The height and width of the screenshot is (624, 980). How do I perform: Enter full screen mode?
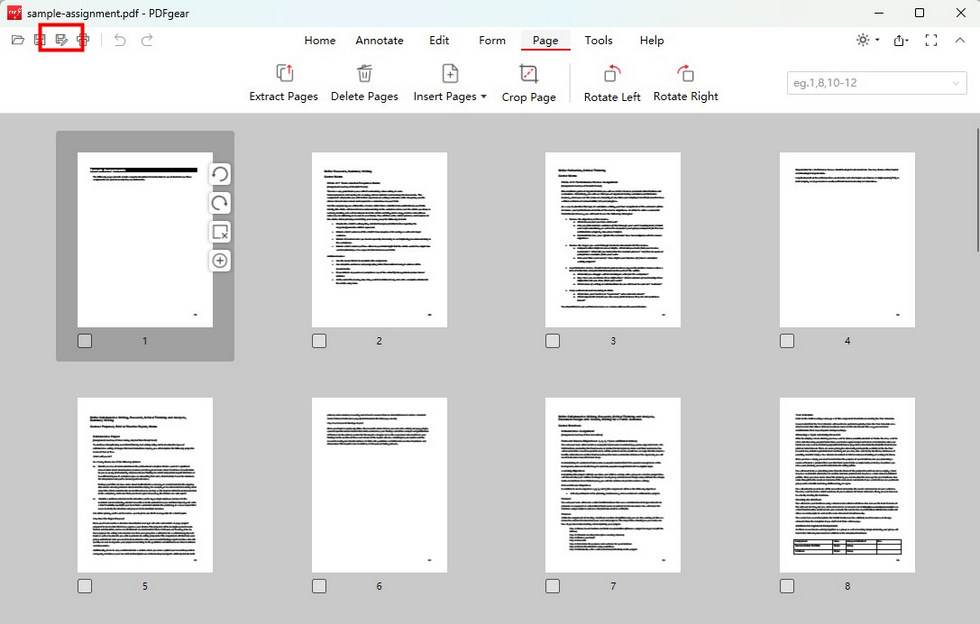pyautogui.click(x=932, y=41)
